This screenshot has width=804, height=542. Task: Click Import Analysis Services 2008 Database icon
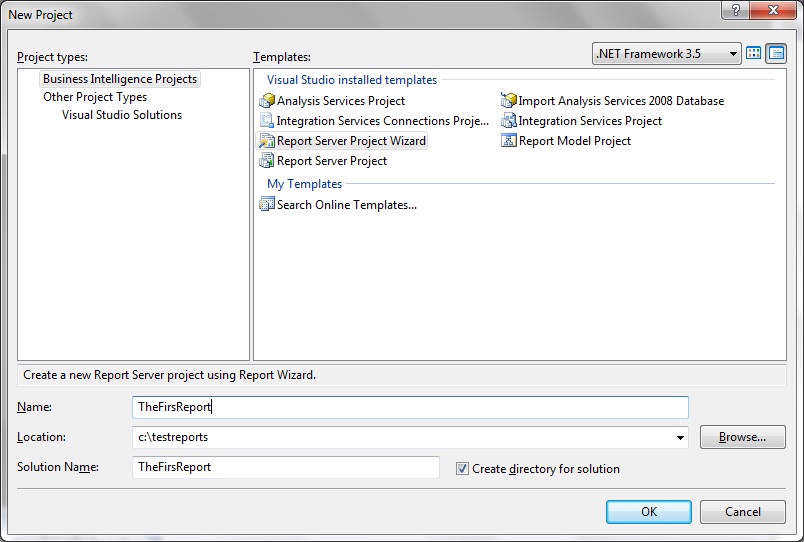click(x=509, y=101)
